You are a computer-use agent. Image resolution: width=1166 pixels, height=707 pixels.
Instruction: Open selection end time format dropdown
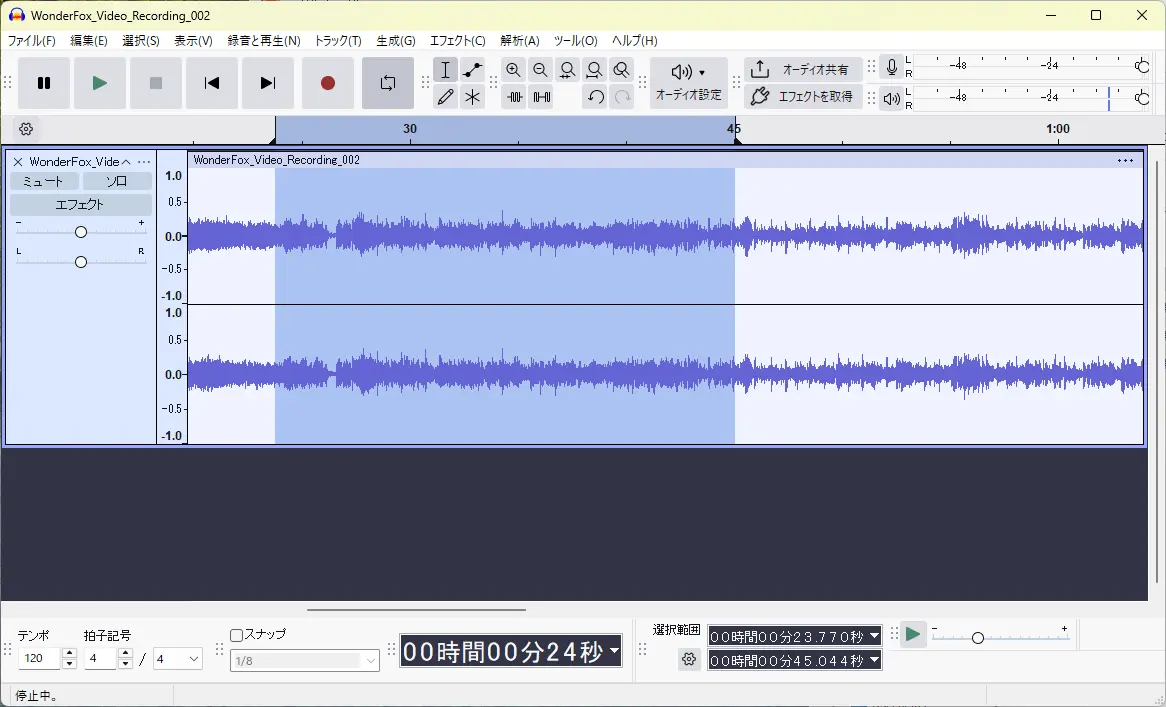[874, 660]
